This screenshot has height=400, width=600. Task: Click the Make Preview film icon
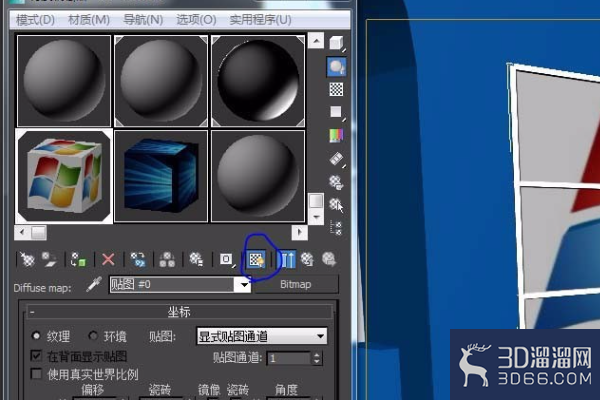click(336, 159)
